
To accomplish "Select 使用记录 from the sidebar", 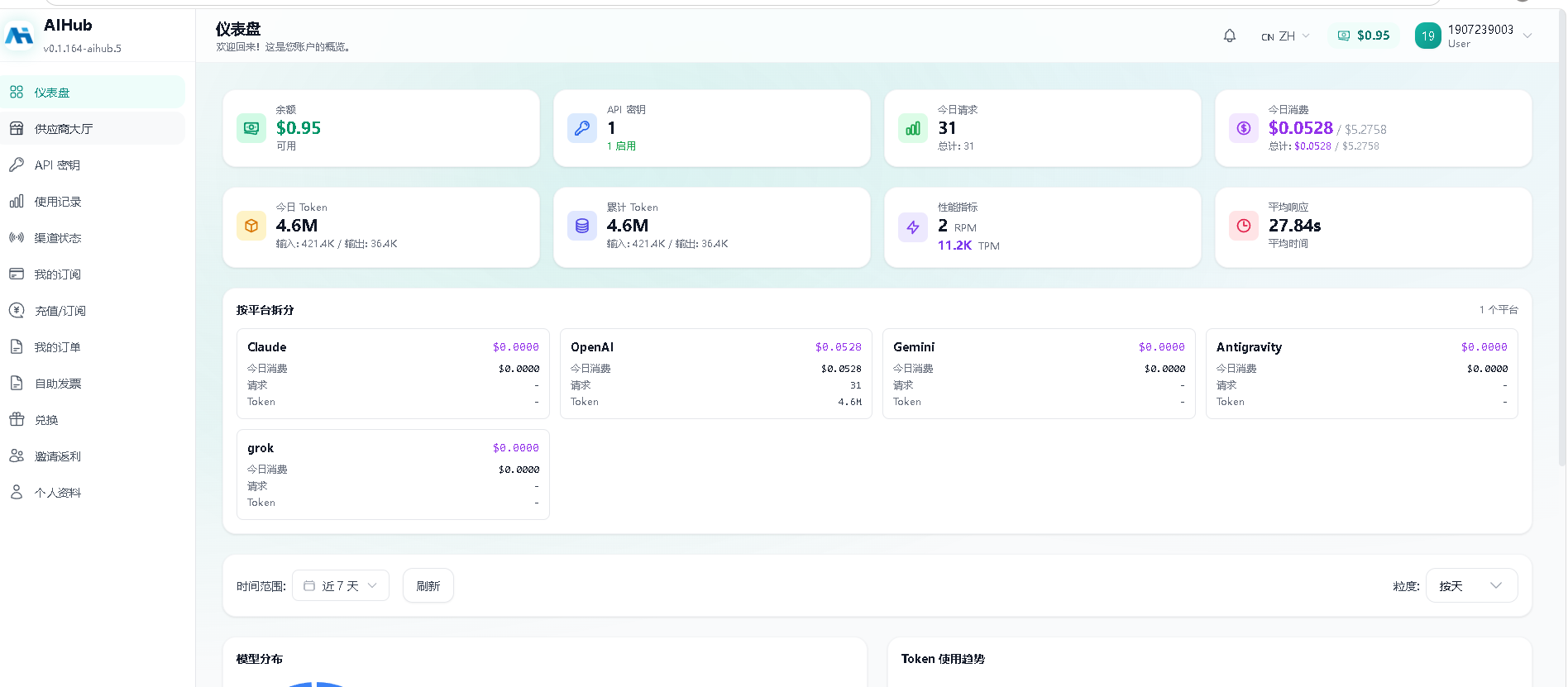I will (x=93, y=201).
